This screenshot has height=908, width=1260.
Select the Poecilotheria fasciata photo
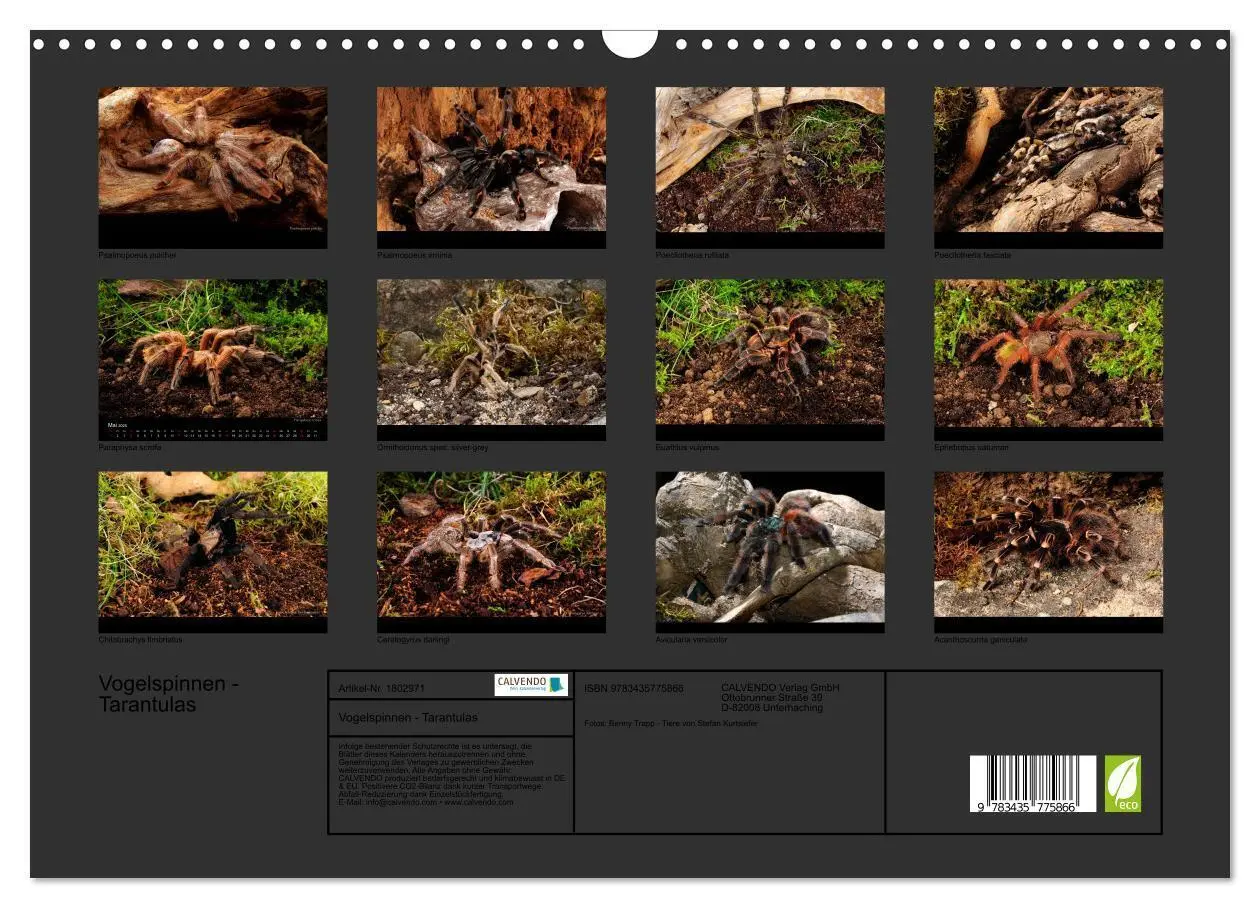tap(1048, 168)
